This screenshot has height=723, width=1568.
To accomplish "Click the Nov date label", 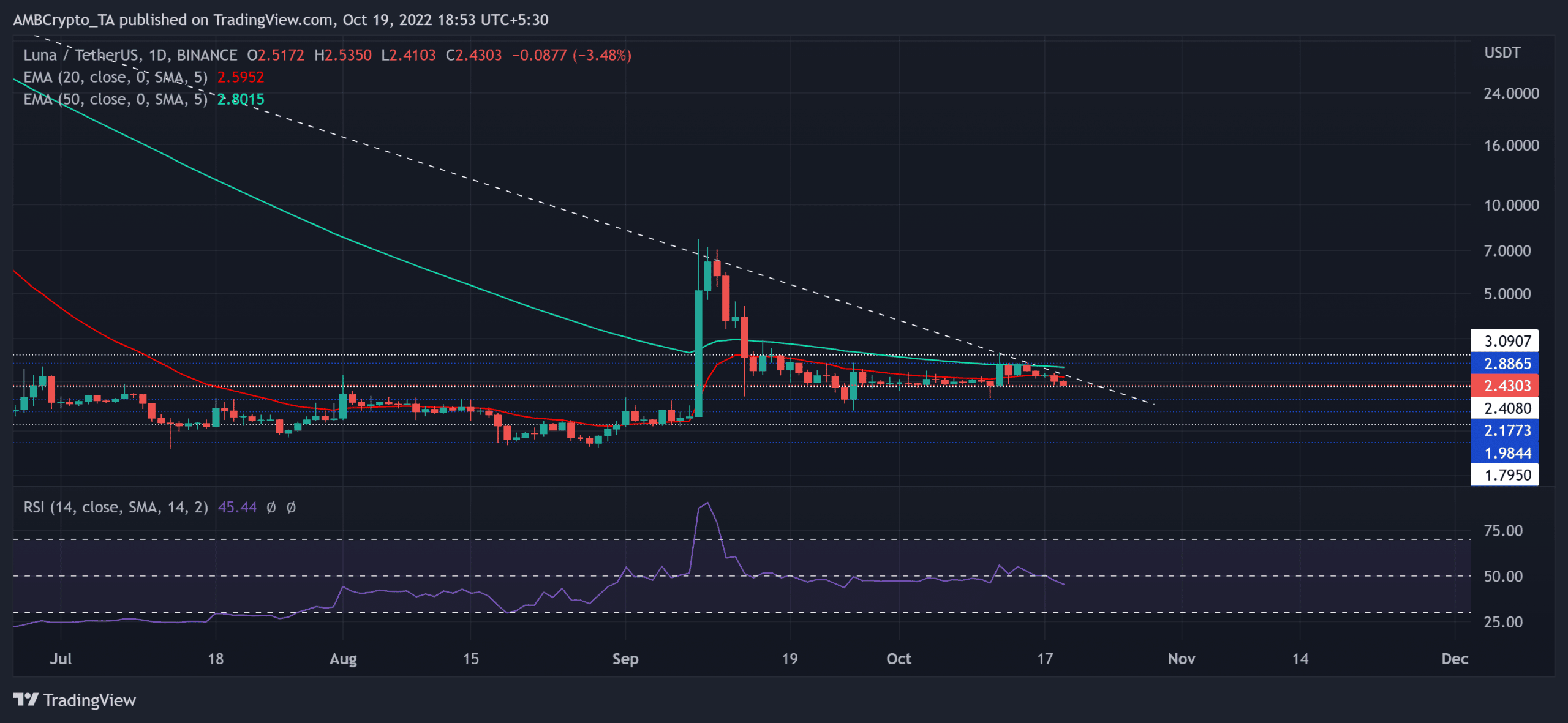I will 1182,659.
